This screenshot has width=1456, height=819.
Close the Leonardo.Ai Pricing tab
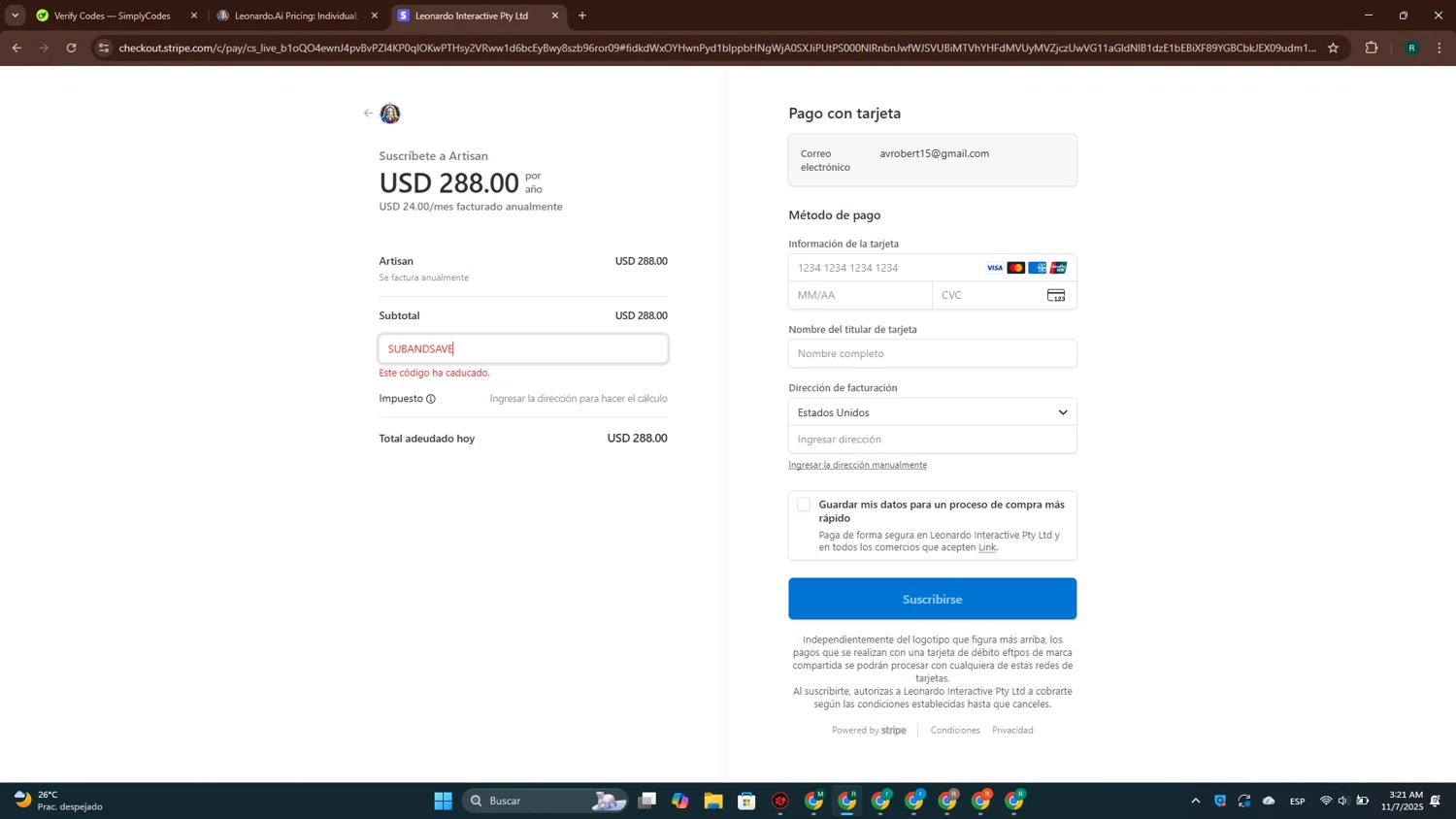[375, 16]
